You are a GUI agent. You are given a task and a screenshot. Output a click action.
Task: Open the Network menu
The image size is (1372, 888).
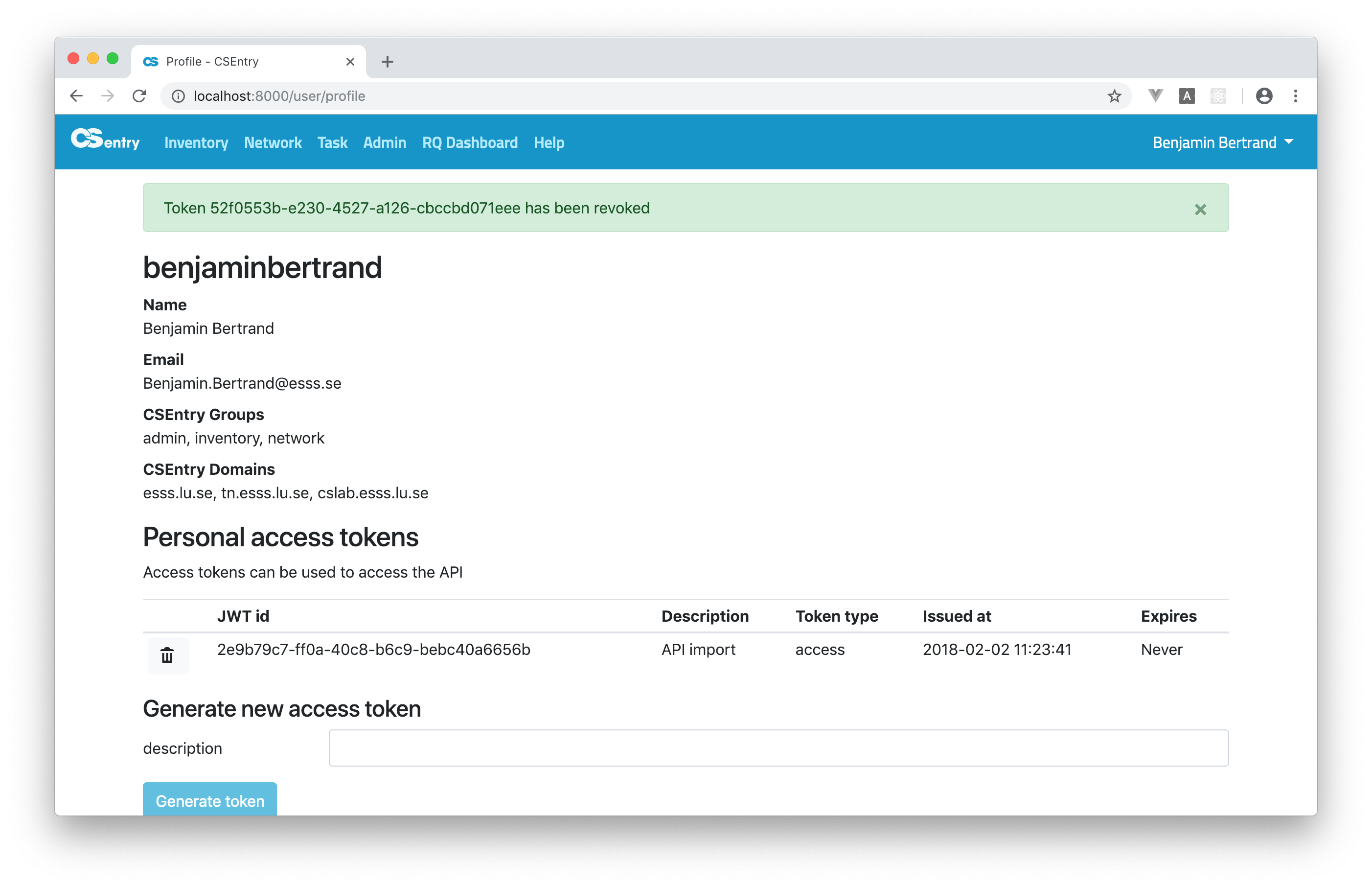273,142
